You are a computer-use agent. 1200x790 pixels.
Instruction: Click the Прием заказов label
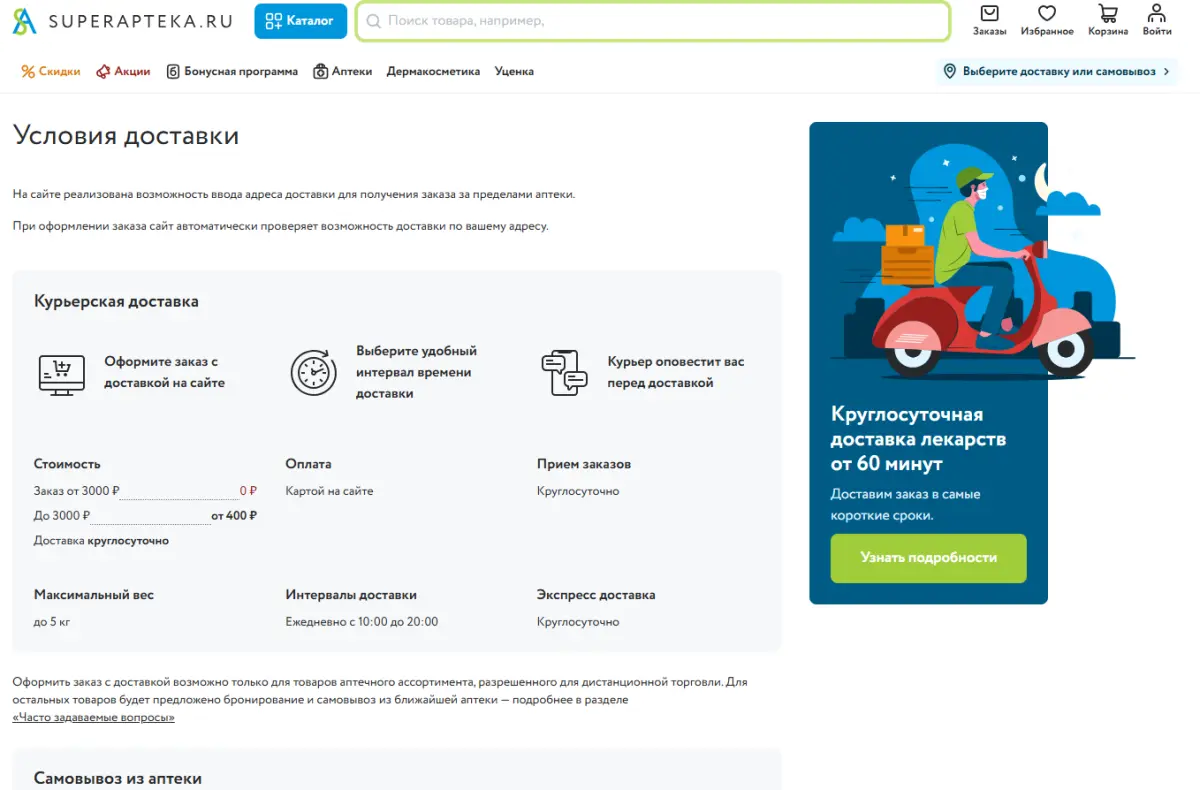(x=584, y=464)
